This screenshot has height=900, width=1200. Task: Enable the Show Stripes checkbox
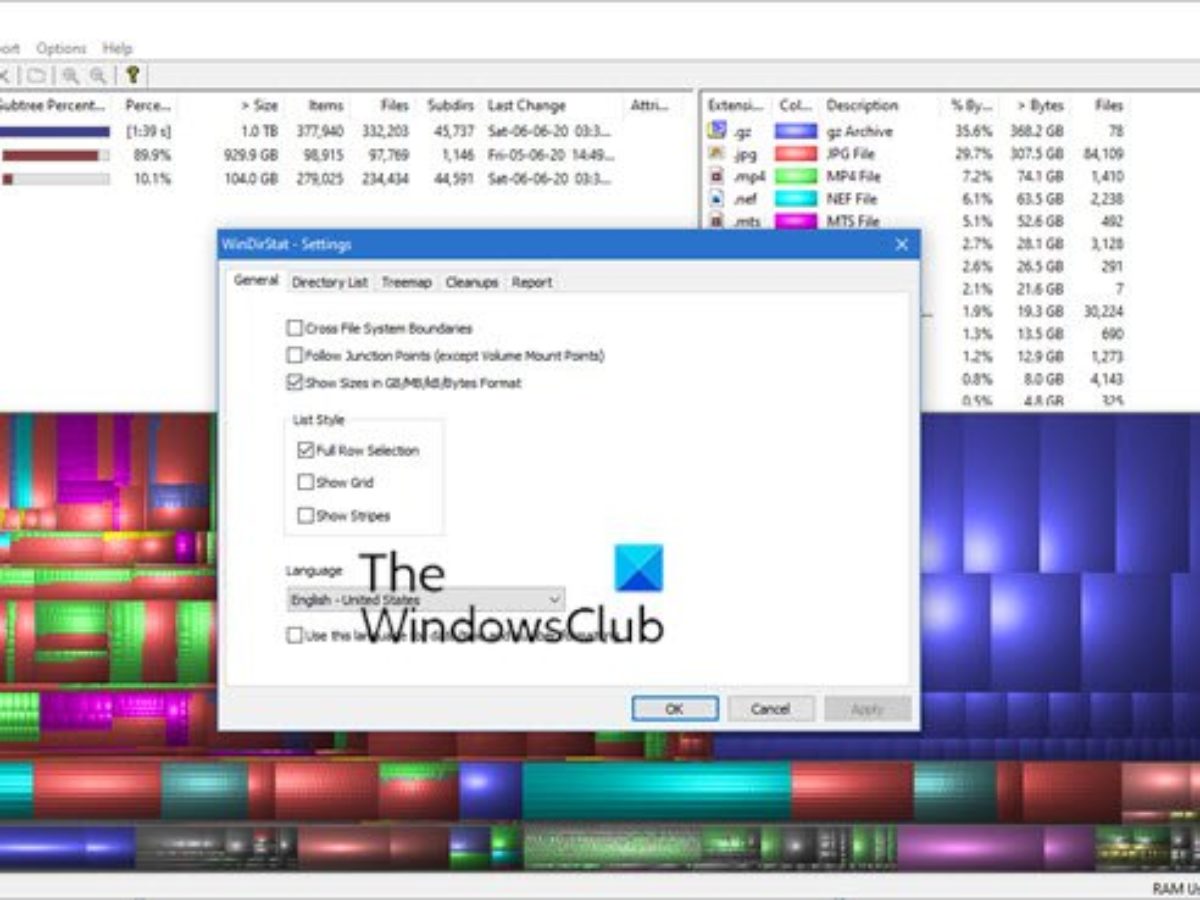305,516
